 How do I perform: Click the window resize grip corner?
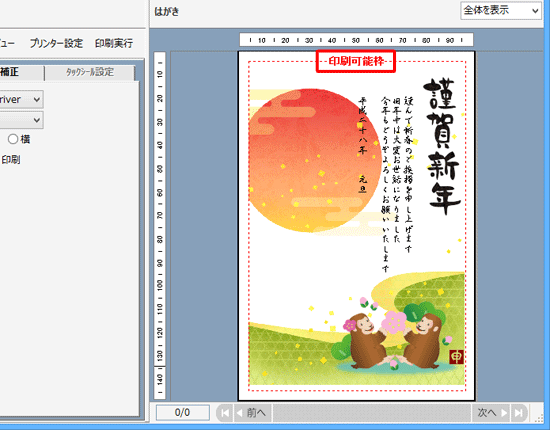pyautogui.click(x=538, y=417)
